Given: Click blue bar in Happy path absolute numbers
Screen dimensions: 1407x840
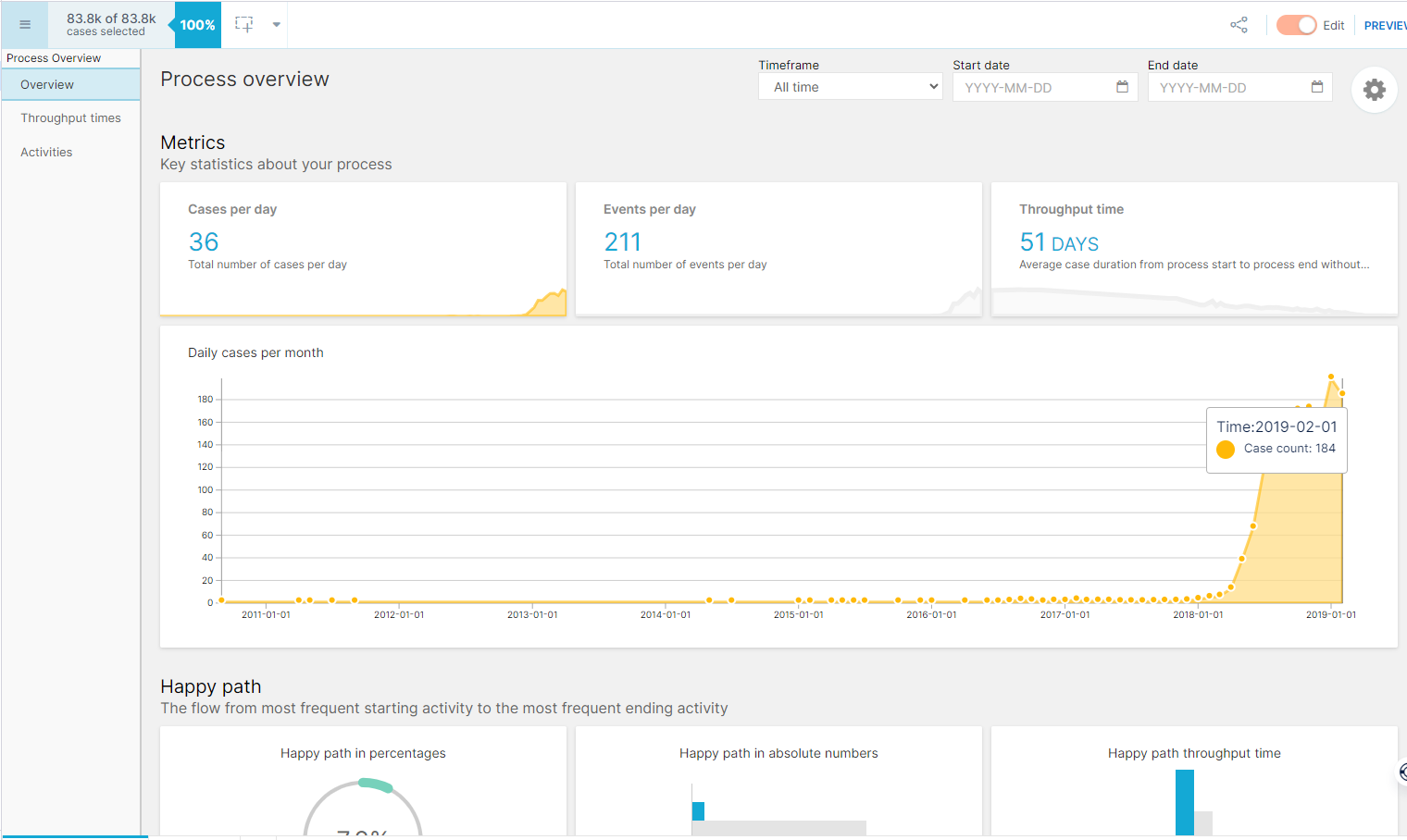Looking at the screenshot, I should 698,810.
